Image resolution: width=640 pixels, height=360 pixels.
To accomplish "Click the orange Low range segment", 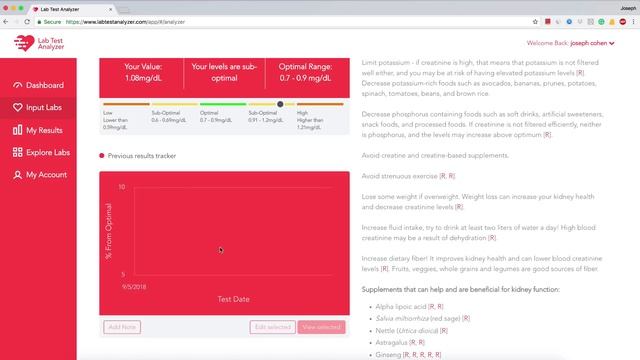I will pos(126,104).
